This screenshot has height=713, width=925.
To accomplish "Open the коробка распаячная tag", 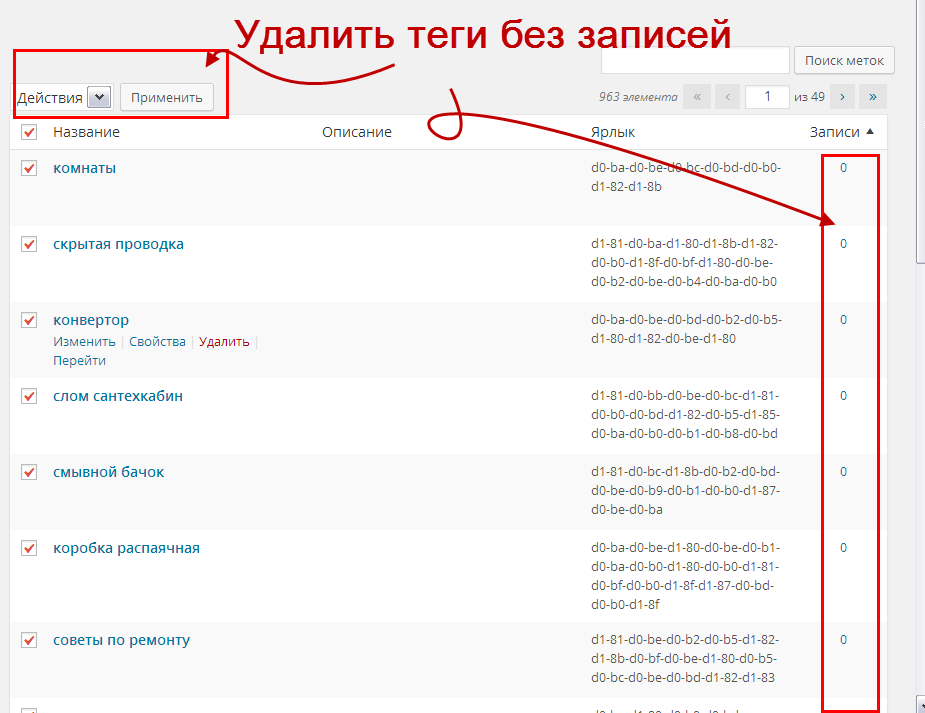I will click(x=126, y=548).
